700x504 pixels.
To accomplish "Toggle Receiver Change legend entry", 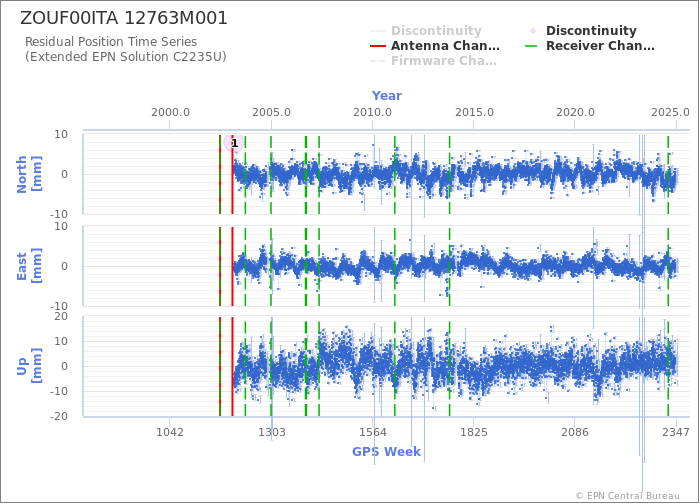I will [x=590, y=46].
